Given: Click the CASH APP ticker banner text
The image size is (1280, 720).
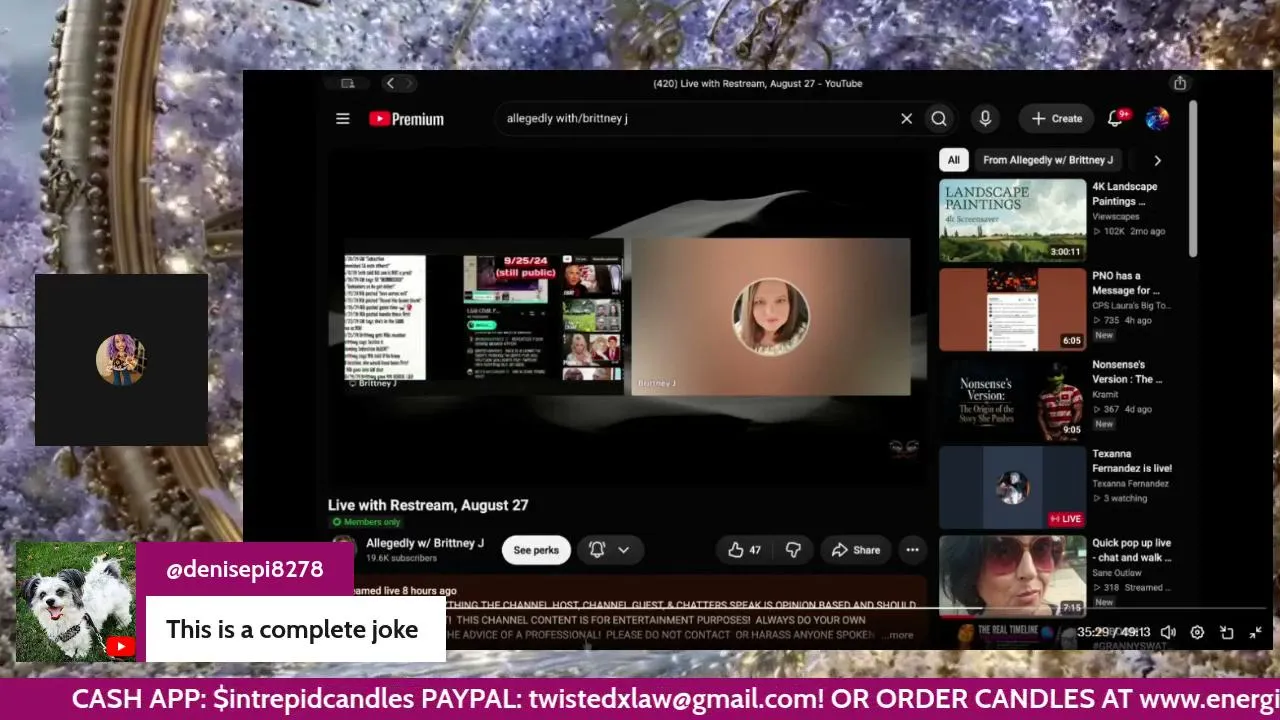Looking at the screenshot, I should pos(640,699).
